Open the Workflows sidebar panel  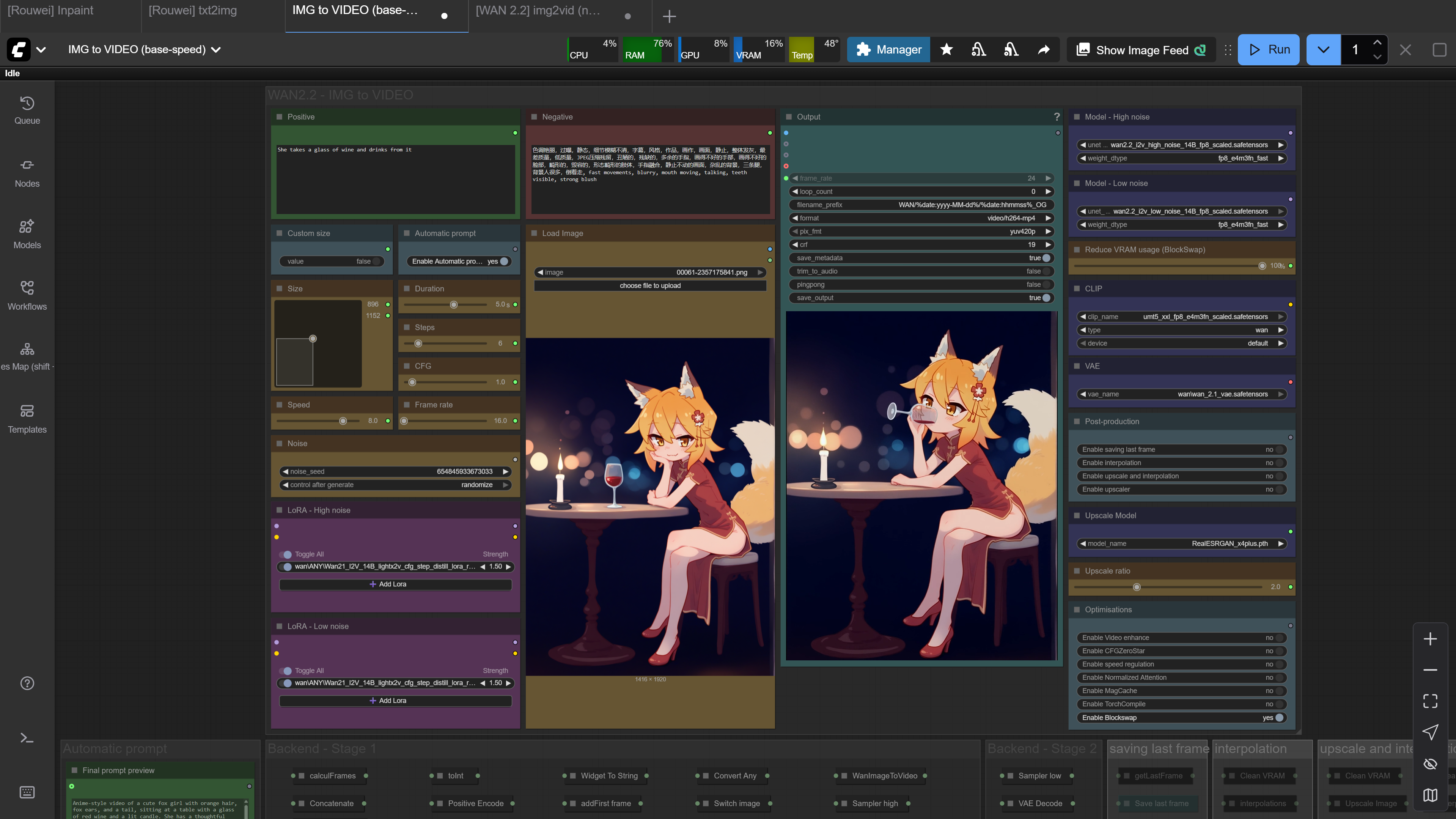[x=27, y=296]
